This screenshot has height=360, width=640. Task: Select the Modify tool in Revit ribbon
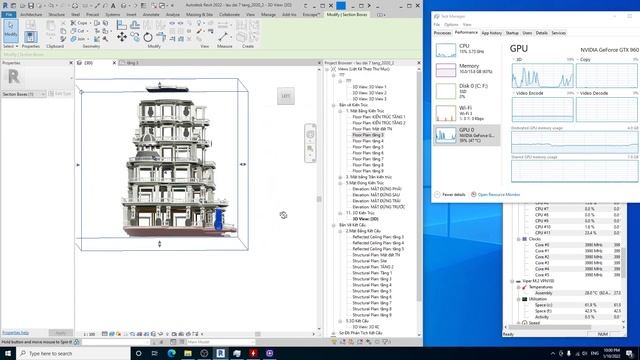pyautogui.click(x=11, y=31)
